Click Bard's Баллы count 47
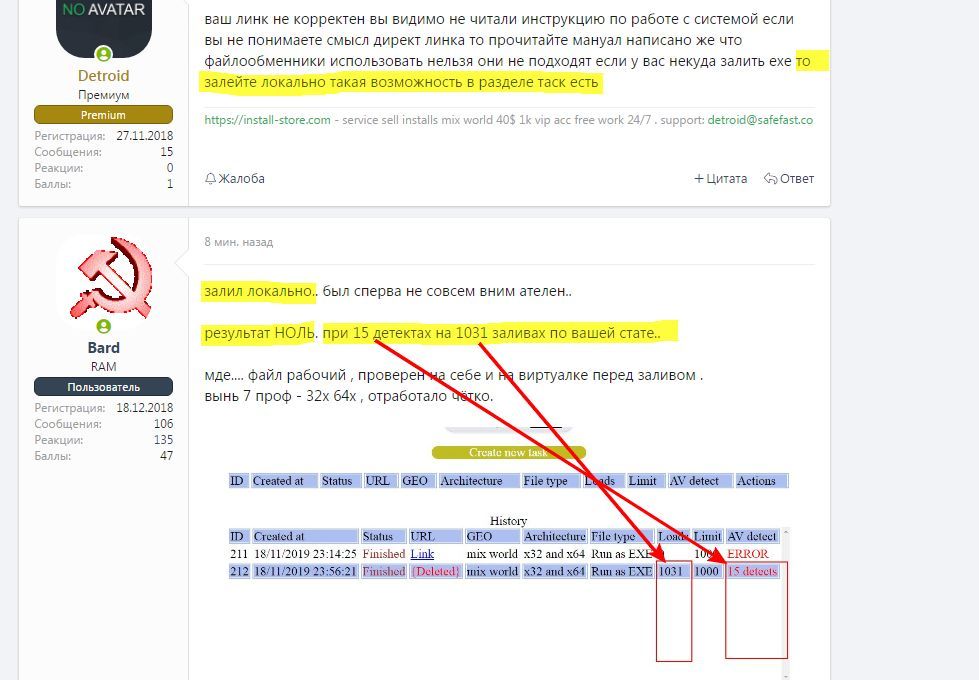This screenshot has height=680, width=979. coord(167,456)
